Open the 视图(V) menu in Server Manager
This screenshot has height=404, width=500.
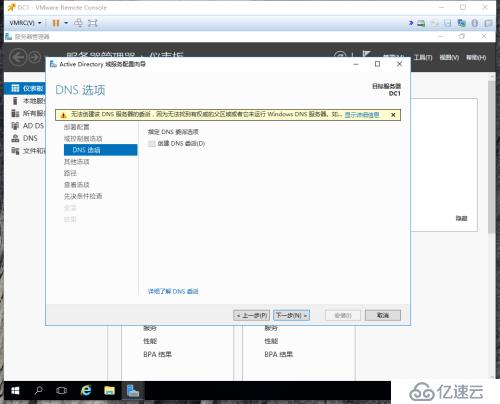click(449, 58)
